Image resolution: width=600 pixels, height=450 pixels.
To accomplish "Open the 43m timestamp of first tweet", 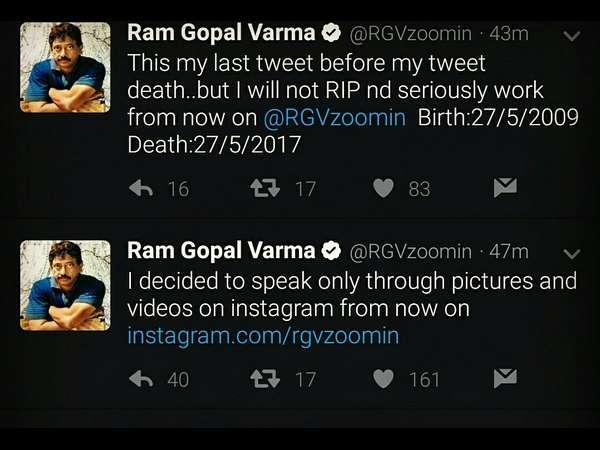I will coord(507,34).
